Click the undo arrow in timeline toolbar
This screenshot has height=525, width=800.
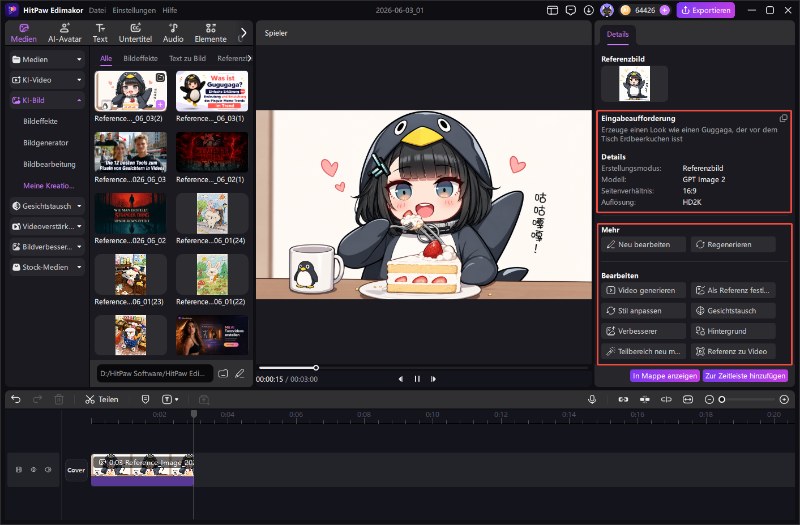tap(16, 399)
